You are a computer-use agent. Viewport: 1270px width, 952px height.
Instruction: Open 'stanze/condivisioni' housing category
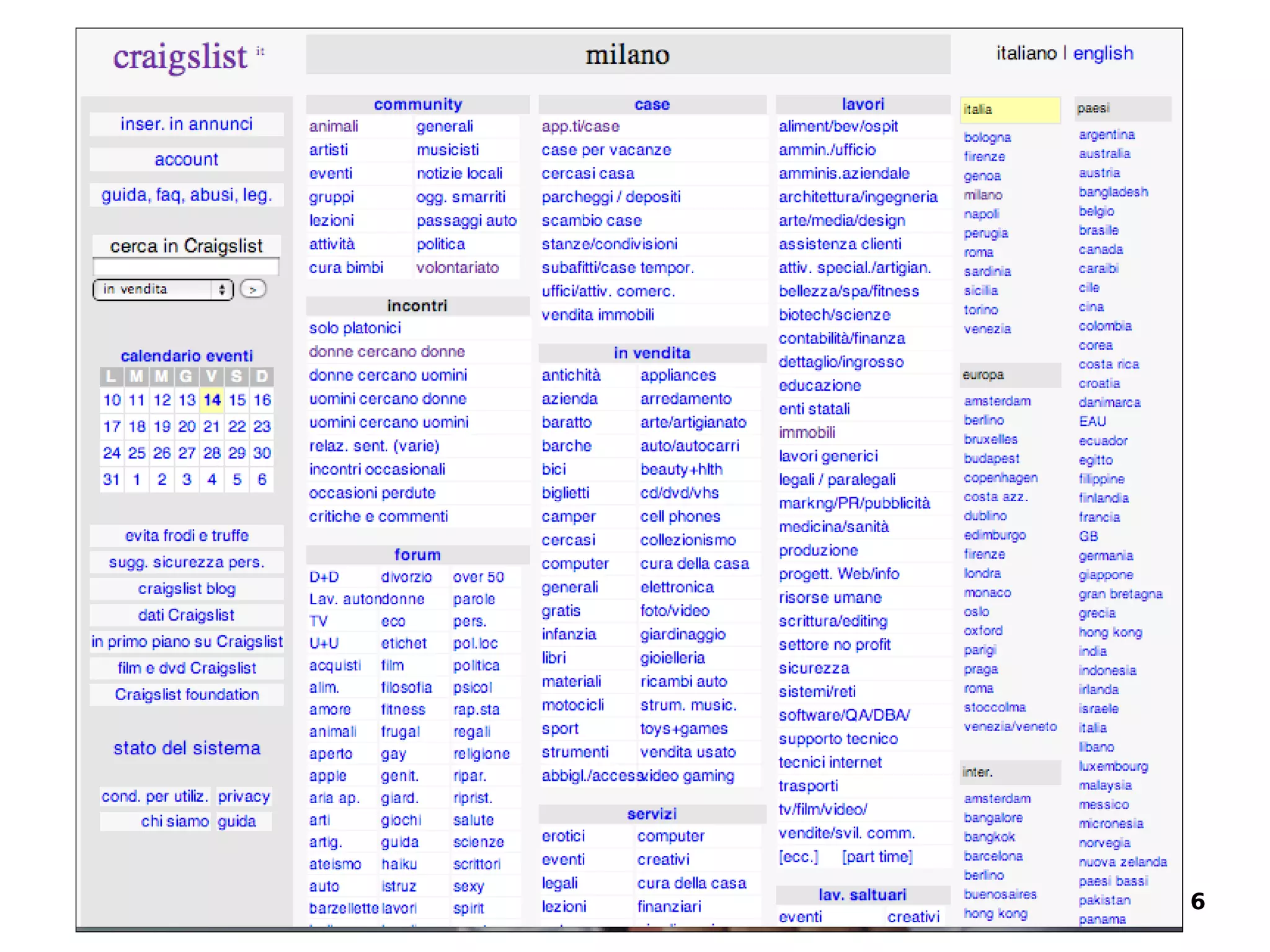pos(610,244)
